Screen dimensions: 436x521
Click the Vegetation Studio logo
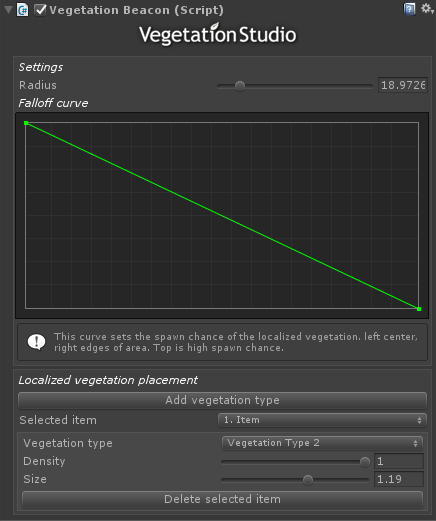click(218, 34)
